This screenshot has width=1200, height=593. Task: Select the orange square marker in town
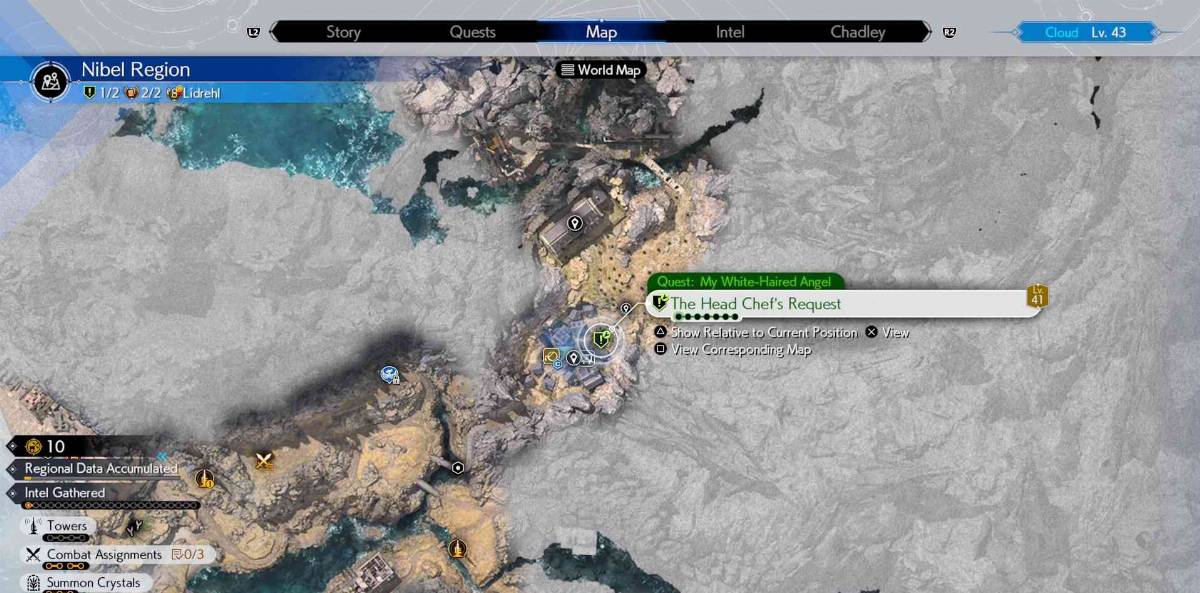point(550,355)
